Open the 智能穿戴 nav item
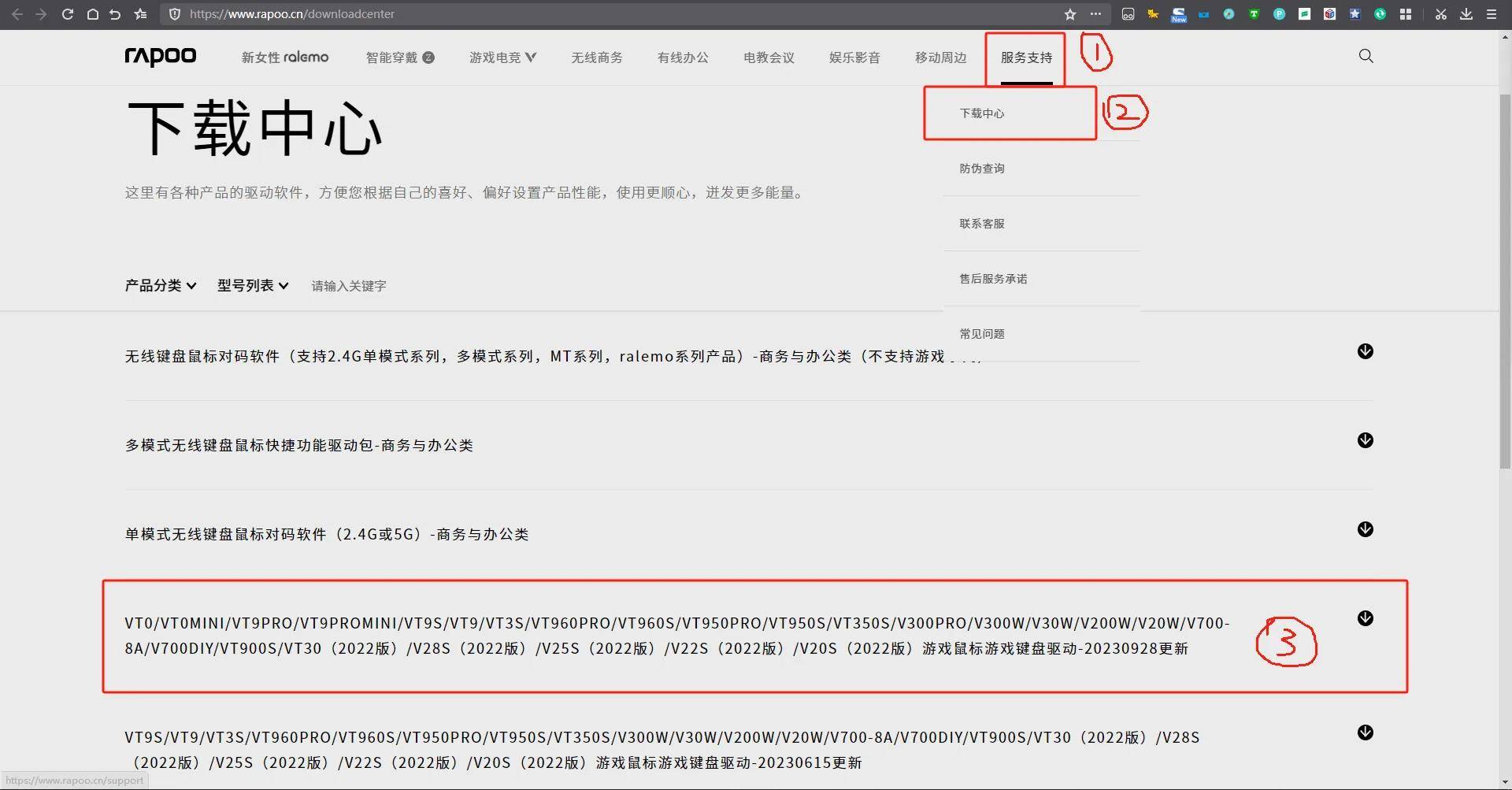This screenshot has height=790, width=1512. (400, 57)
